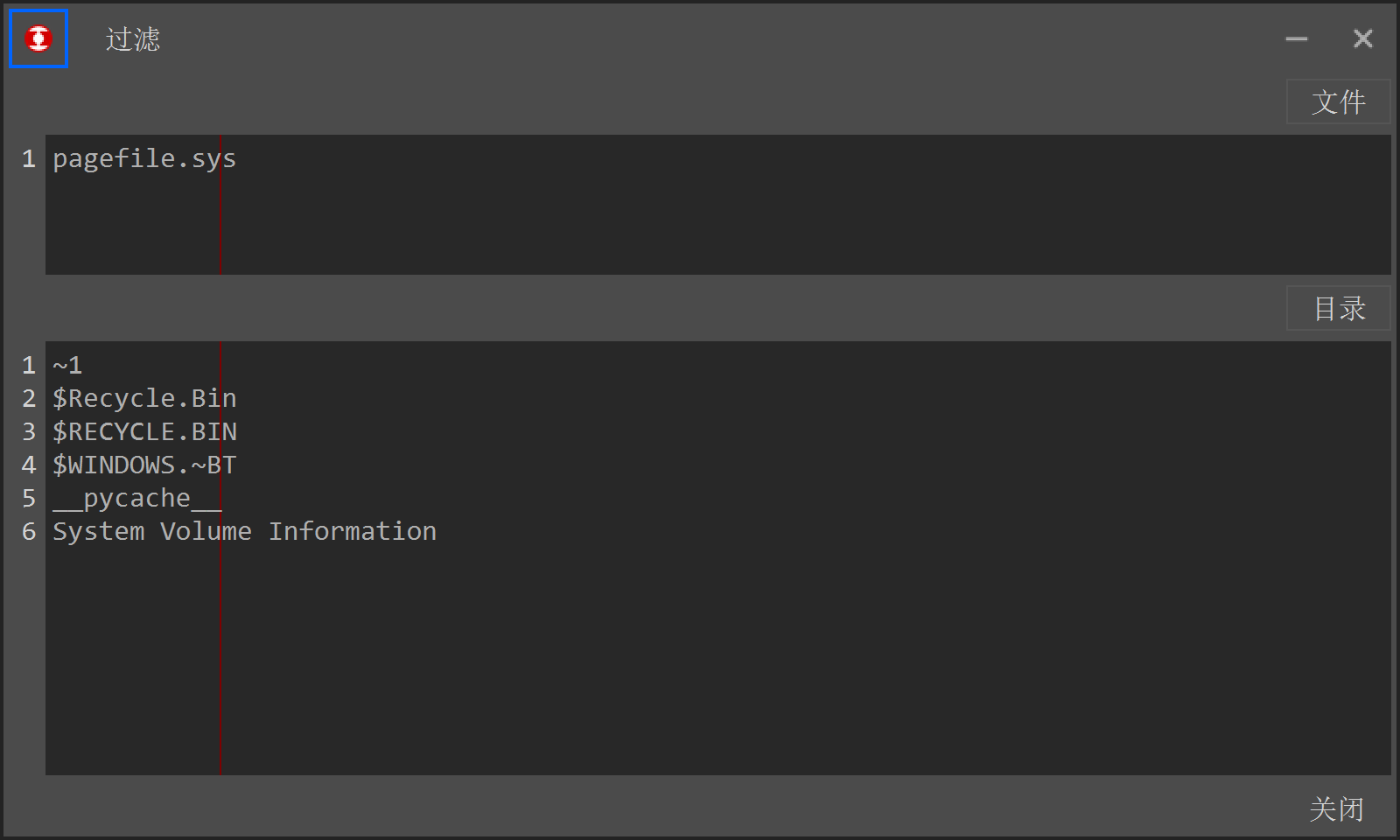This screenshot has width=1400, height=840.
Task: Click empty space below System Volume Information
Action: click(700, 665)
